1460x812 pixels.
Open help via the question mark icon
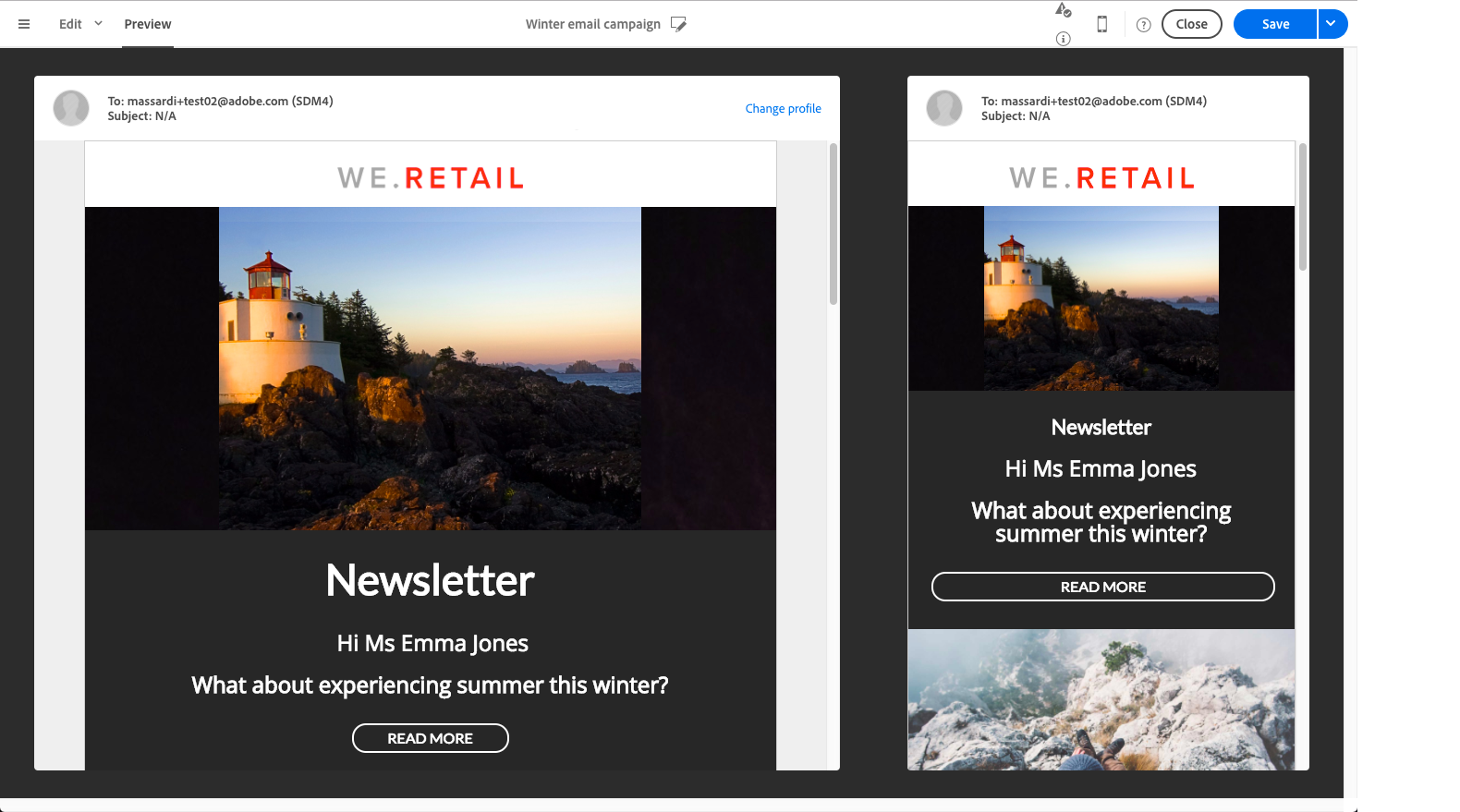[1143, 25]
